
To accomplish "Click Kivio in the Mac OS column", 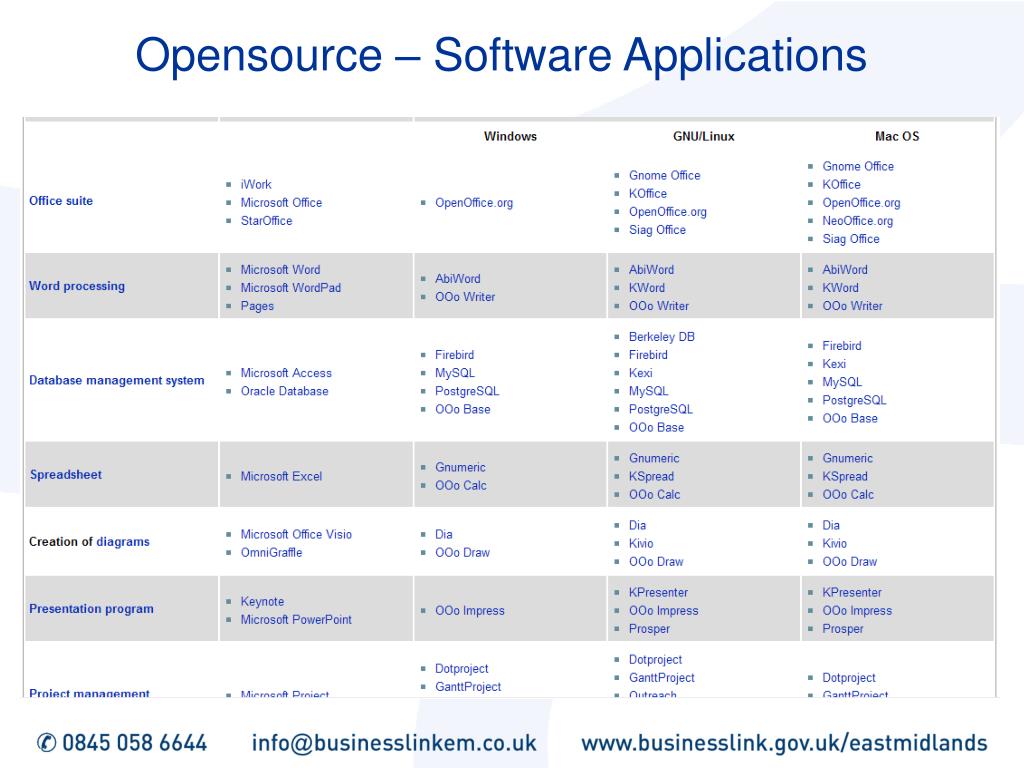I will point(835,543).
